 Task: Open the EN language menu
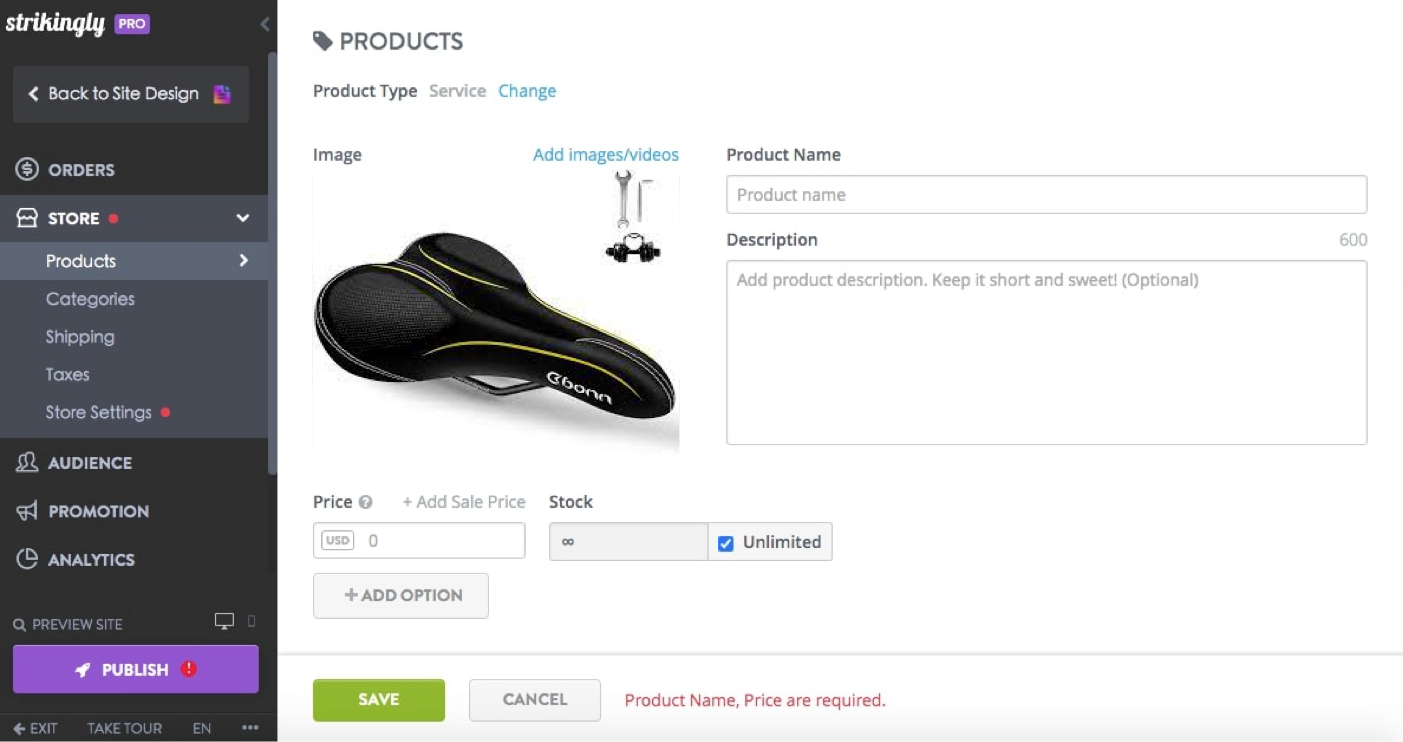pyautogui.click(x=201, y=729)
